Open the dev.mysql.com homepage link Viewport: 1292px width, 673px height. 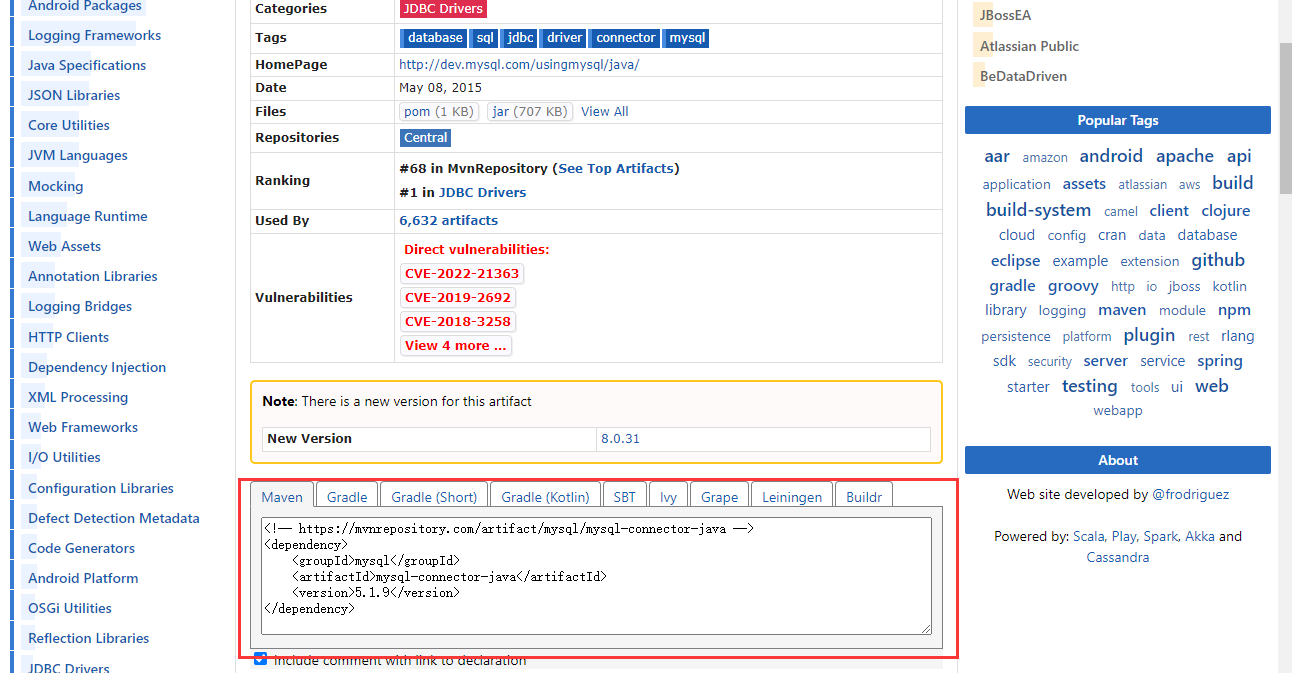(519, 64)
